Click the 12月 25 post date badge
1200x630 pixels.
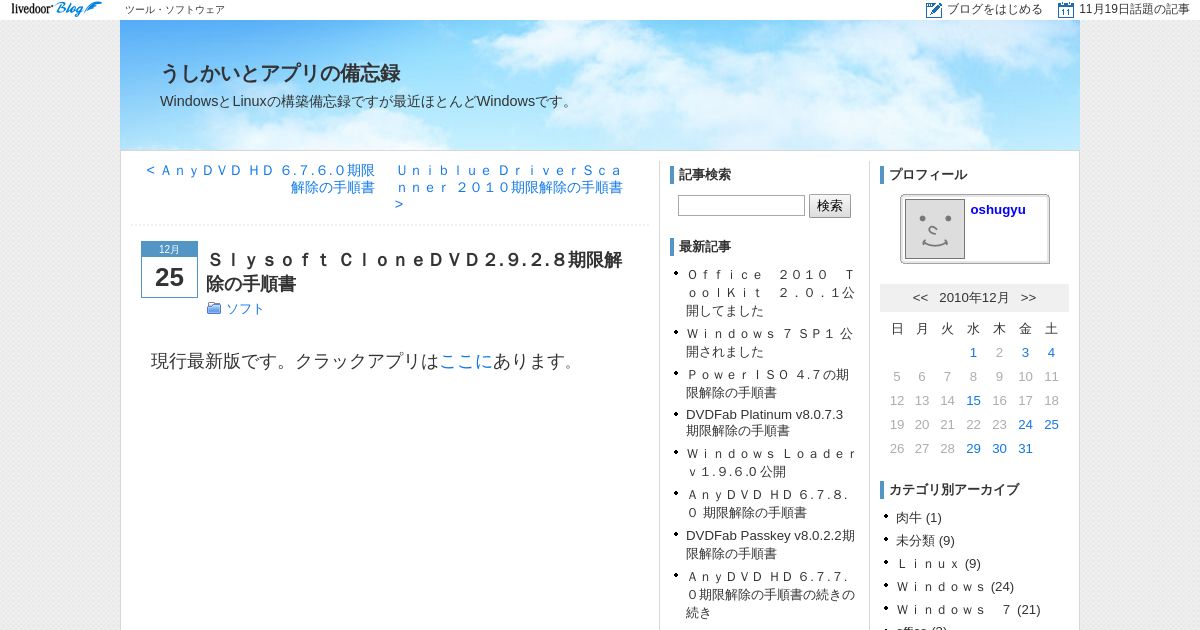tap(169, 269)
